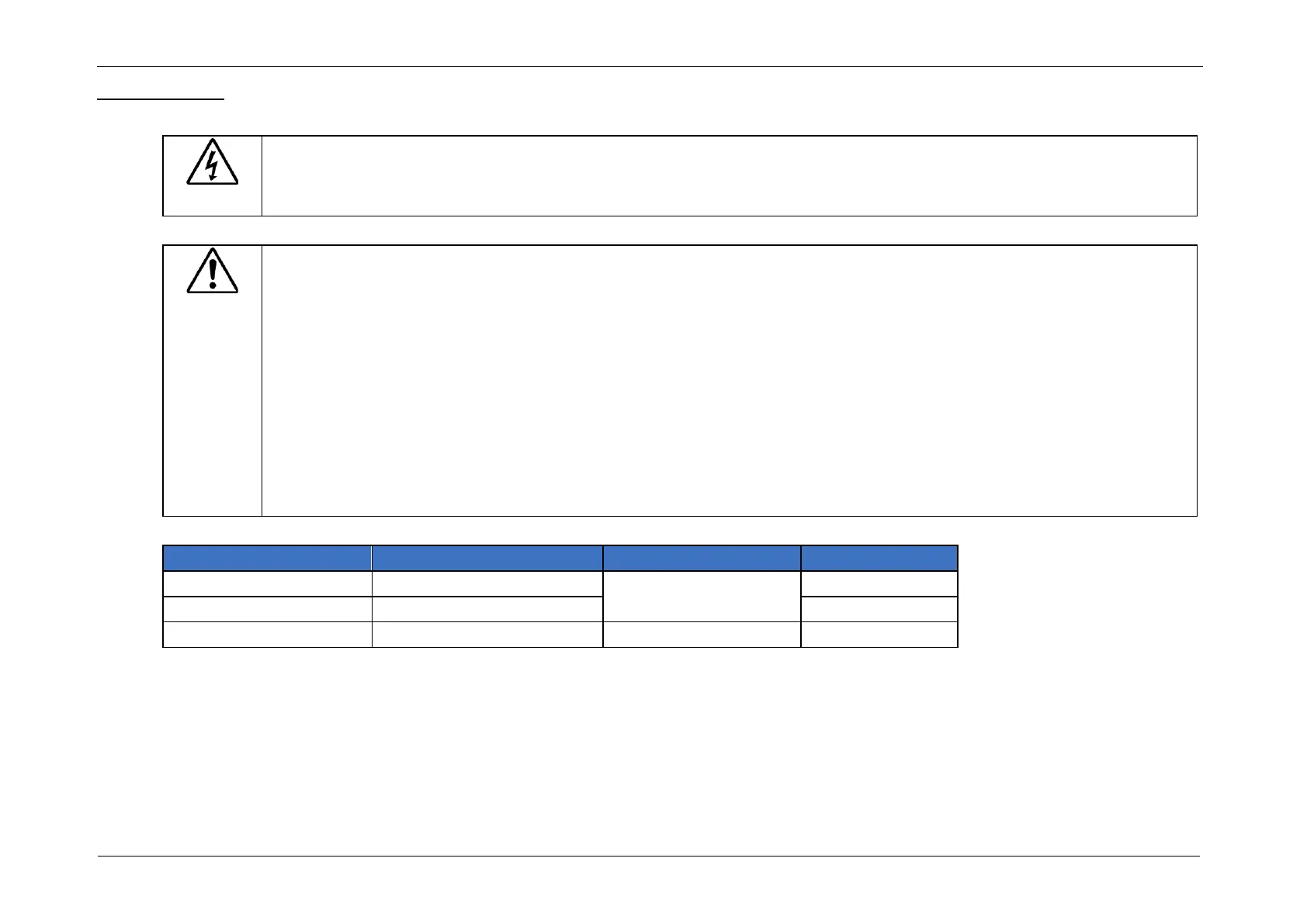The image size is (1307, 924).
Task: Select the first blue table header cell
Action: (267, 559)
